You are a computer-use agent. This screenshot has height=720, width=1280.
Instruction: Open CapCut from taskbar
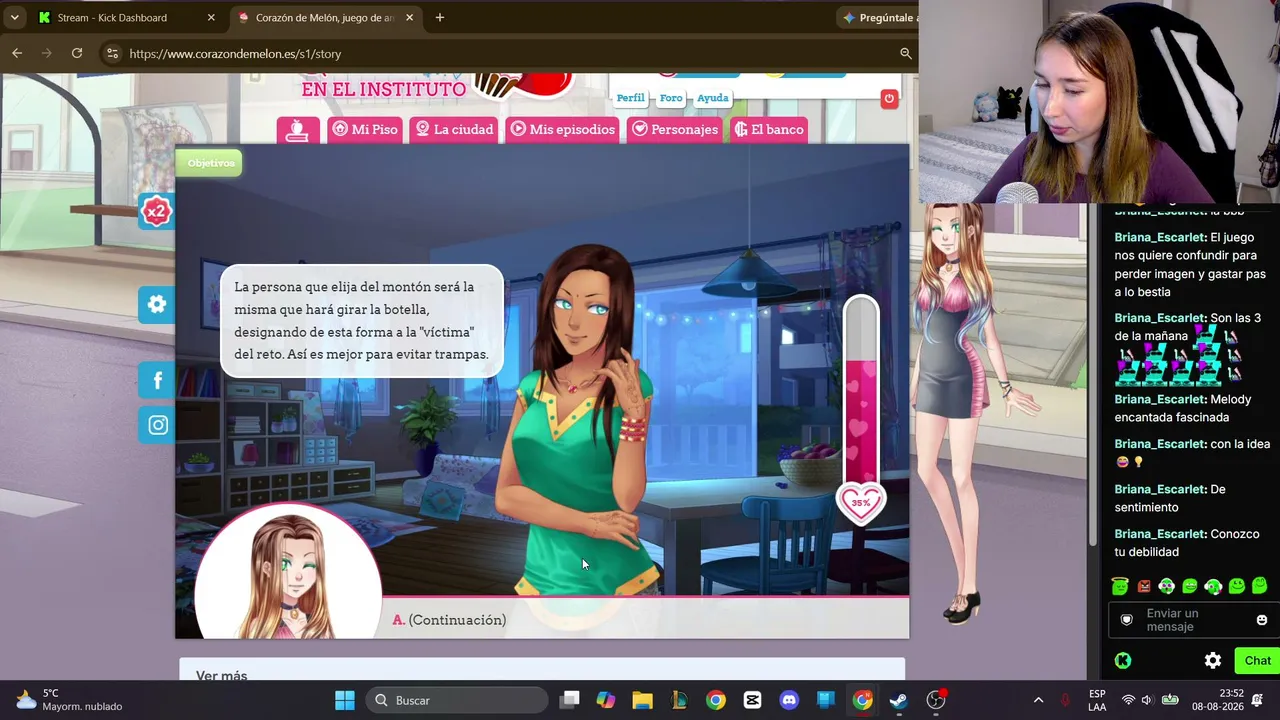click(752, 700)
